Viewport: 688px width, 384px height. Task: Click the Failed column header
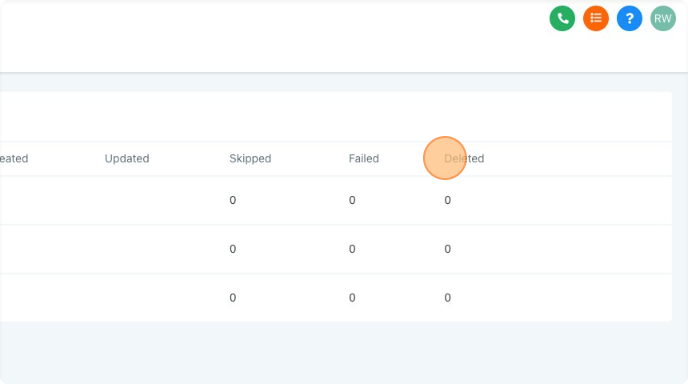364,158
